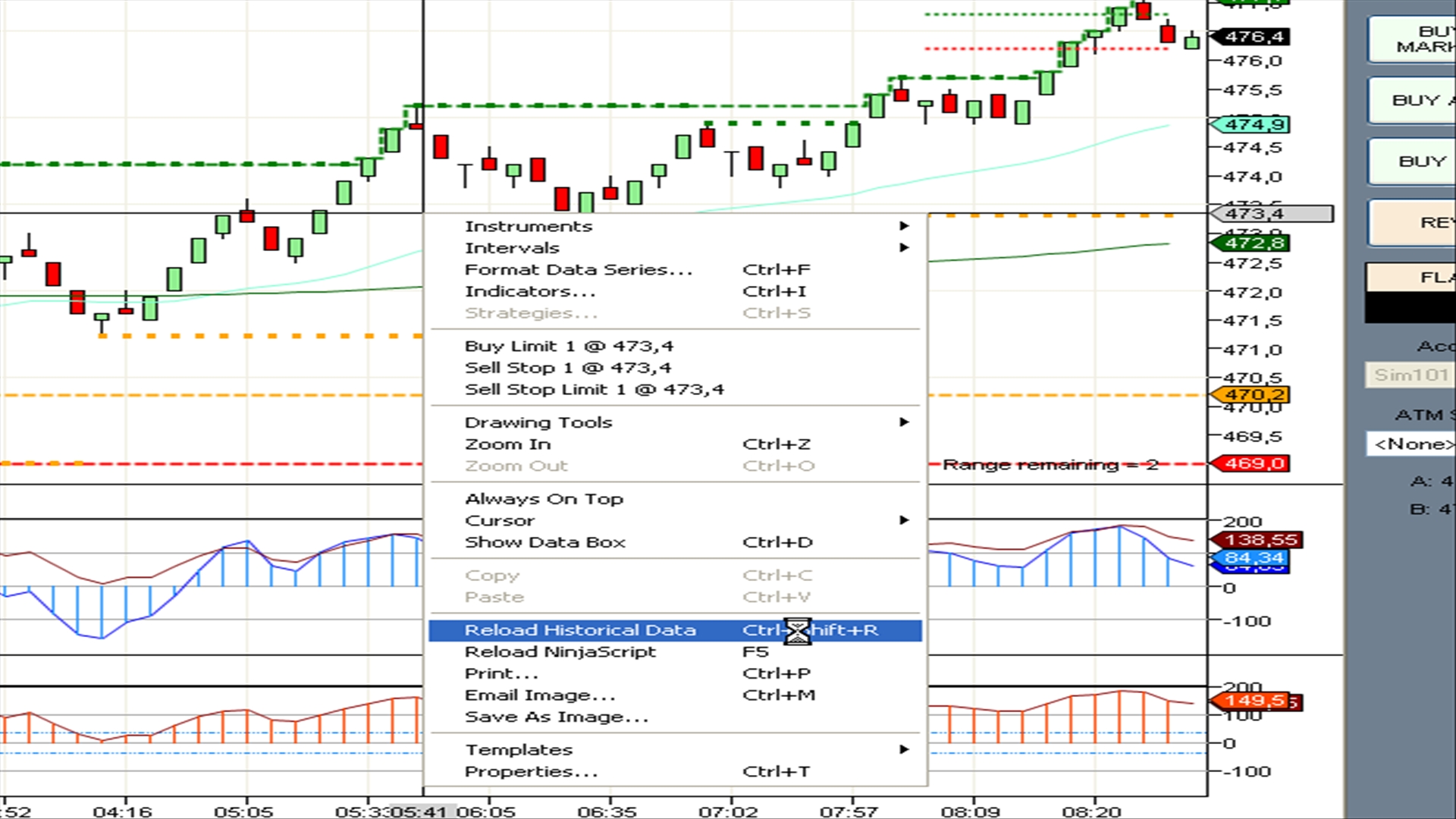Expand the Instruments submenu arrow
Image resolution: width=1456 pixels, height=819 pixels.
click(x=903, y=226)
